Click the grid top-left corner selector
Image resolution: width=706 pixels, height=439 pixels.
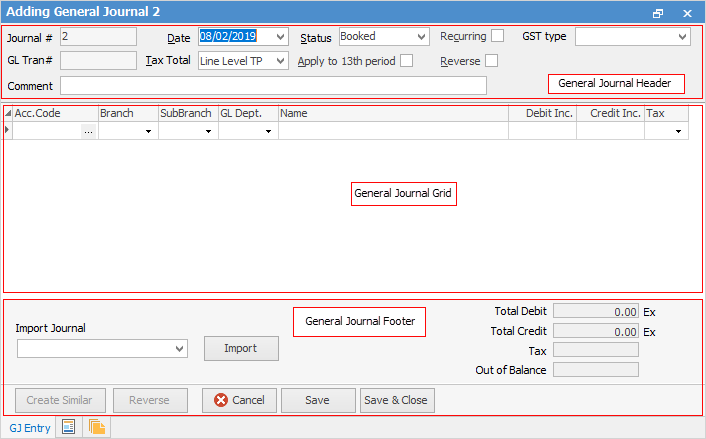pyautogui.click(x=9, y=114)
